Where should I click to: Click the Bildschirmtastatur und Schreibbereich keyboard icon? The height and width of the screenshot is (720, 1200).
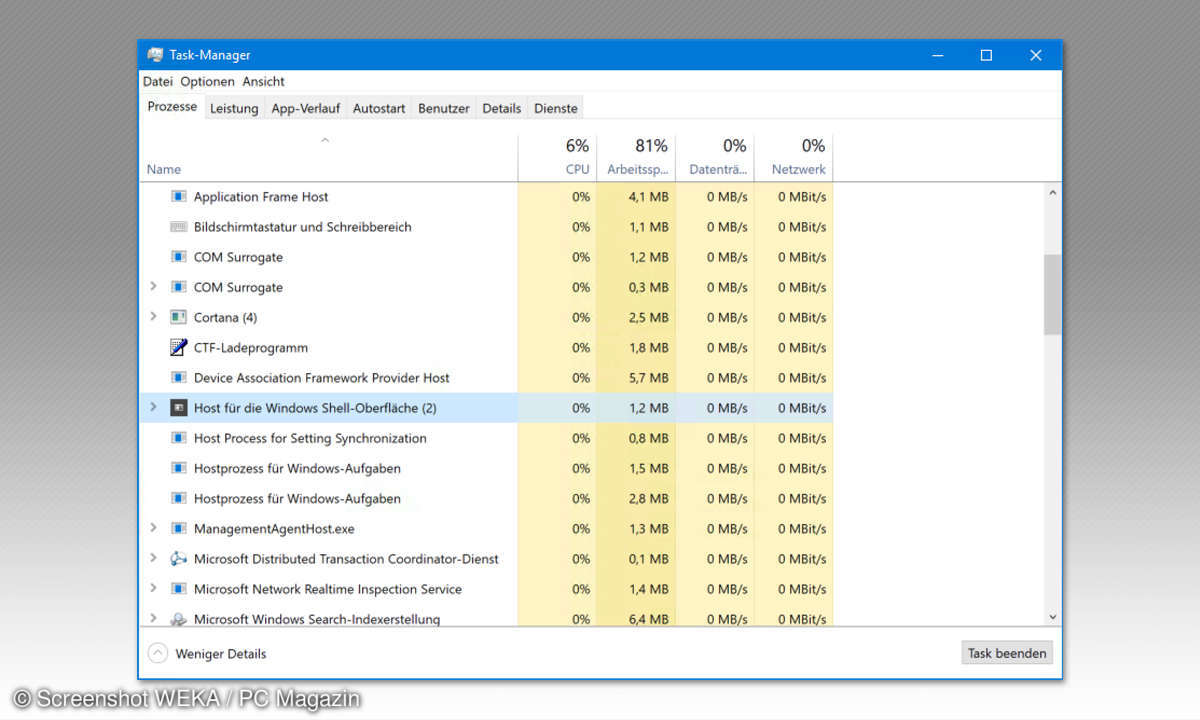pos(179,227)
